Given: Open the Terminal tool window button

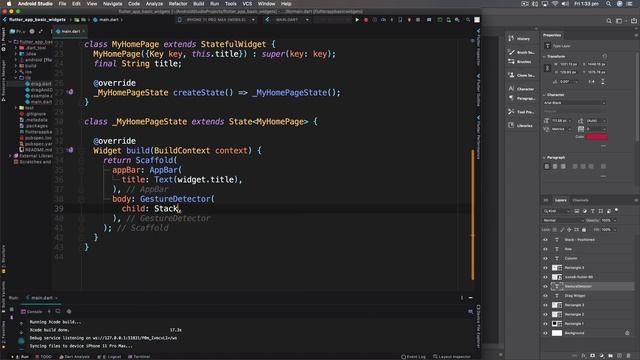Looking at the screenshot, I should click(139, 357).
